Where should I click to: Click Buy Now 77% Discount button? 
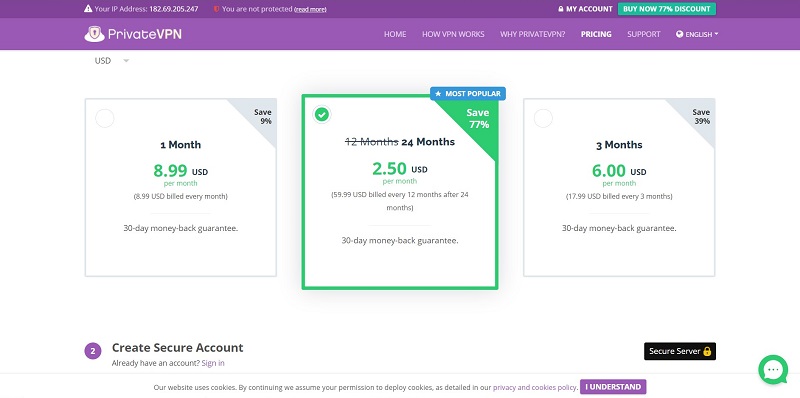(x=666, y=9)
